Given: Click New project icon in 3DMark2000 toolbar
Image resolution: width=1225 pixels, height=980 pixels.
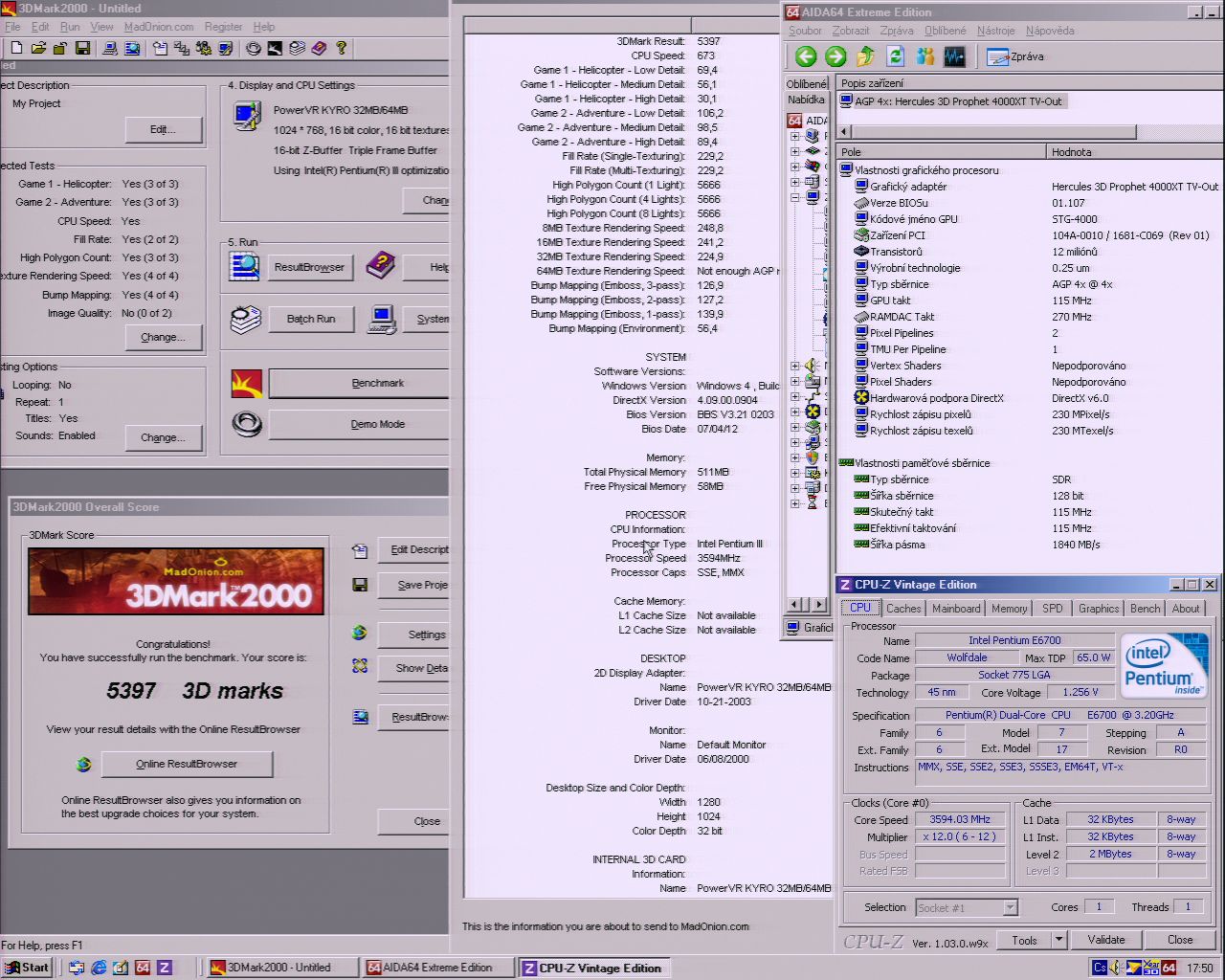Looking at the screenshot, I should (16, 48).
